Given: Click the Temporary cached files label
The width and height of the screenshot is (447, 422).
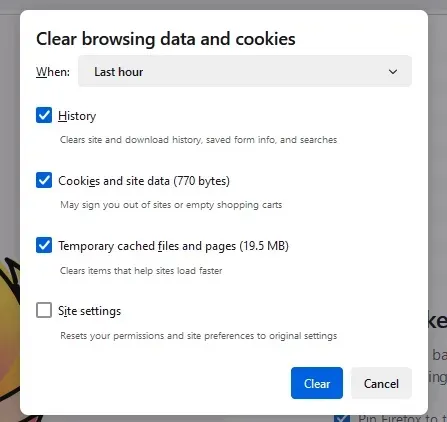Looking at the screenshot, I should (x=173, y=246).
